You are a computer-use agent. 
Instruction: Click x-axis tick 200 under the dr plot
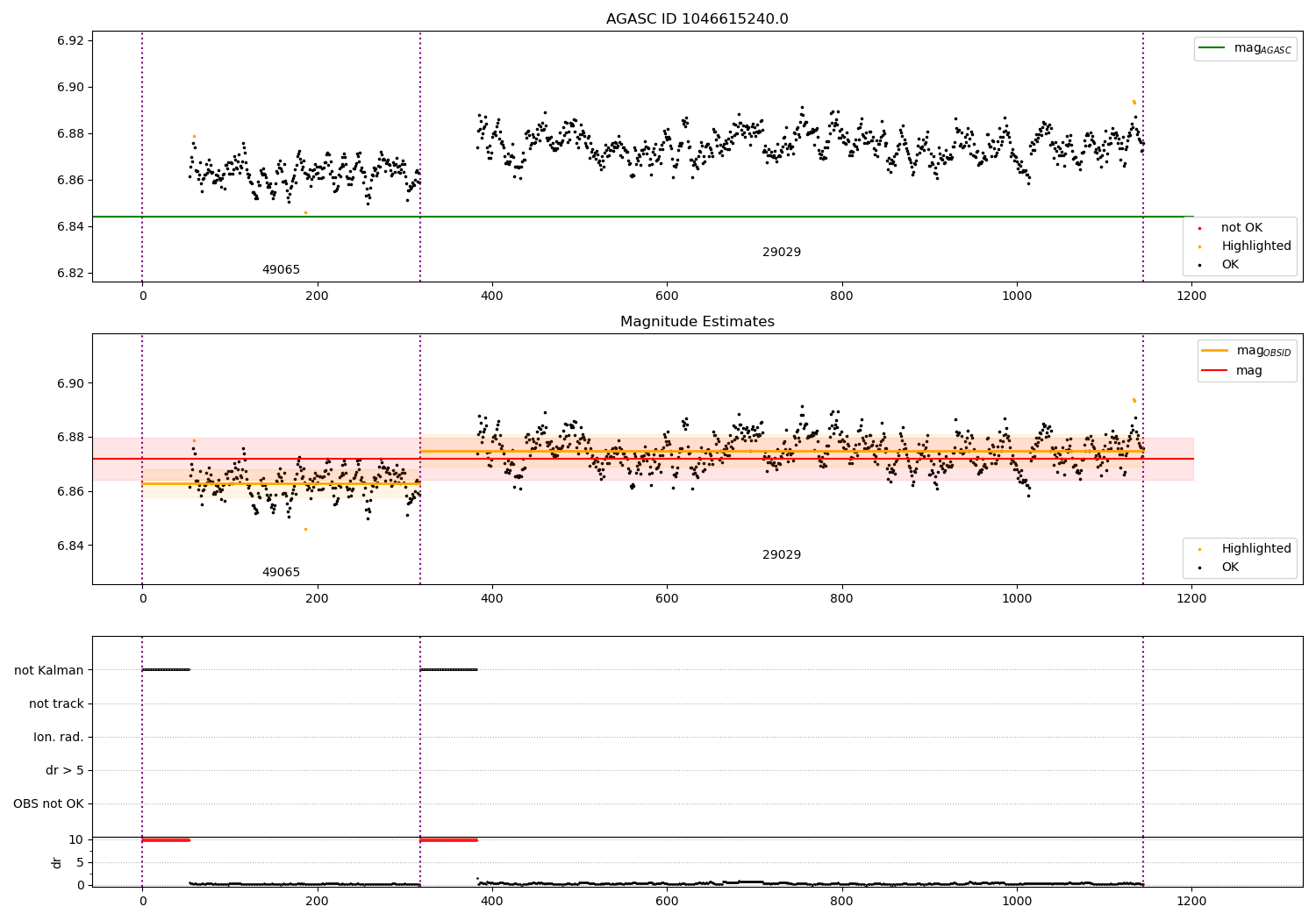[x=317, y=901]
